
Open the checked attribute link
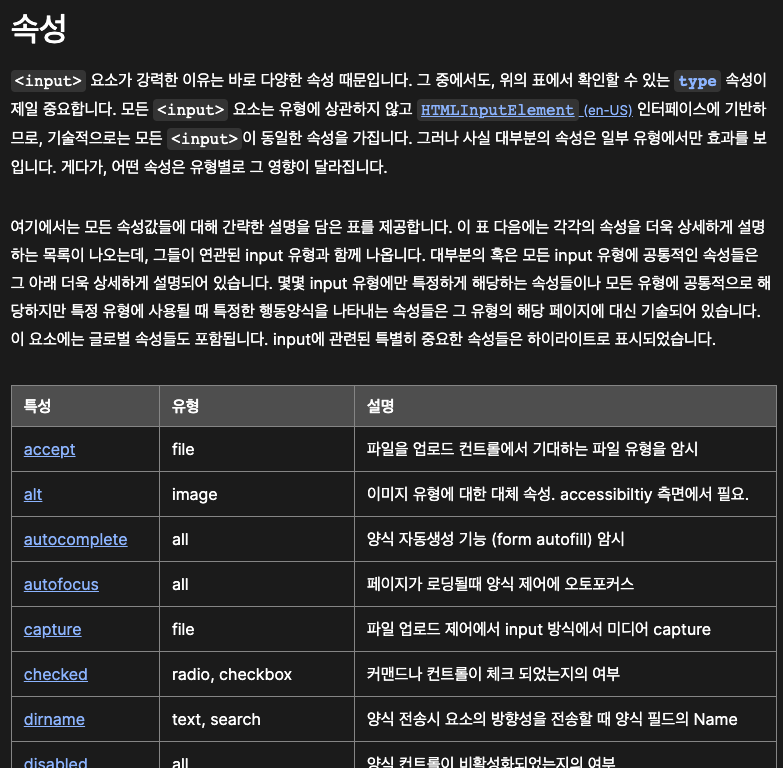tap(55, 674)
